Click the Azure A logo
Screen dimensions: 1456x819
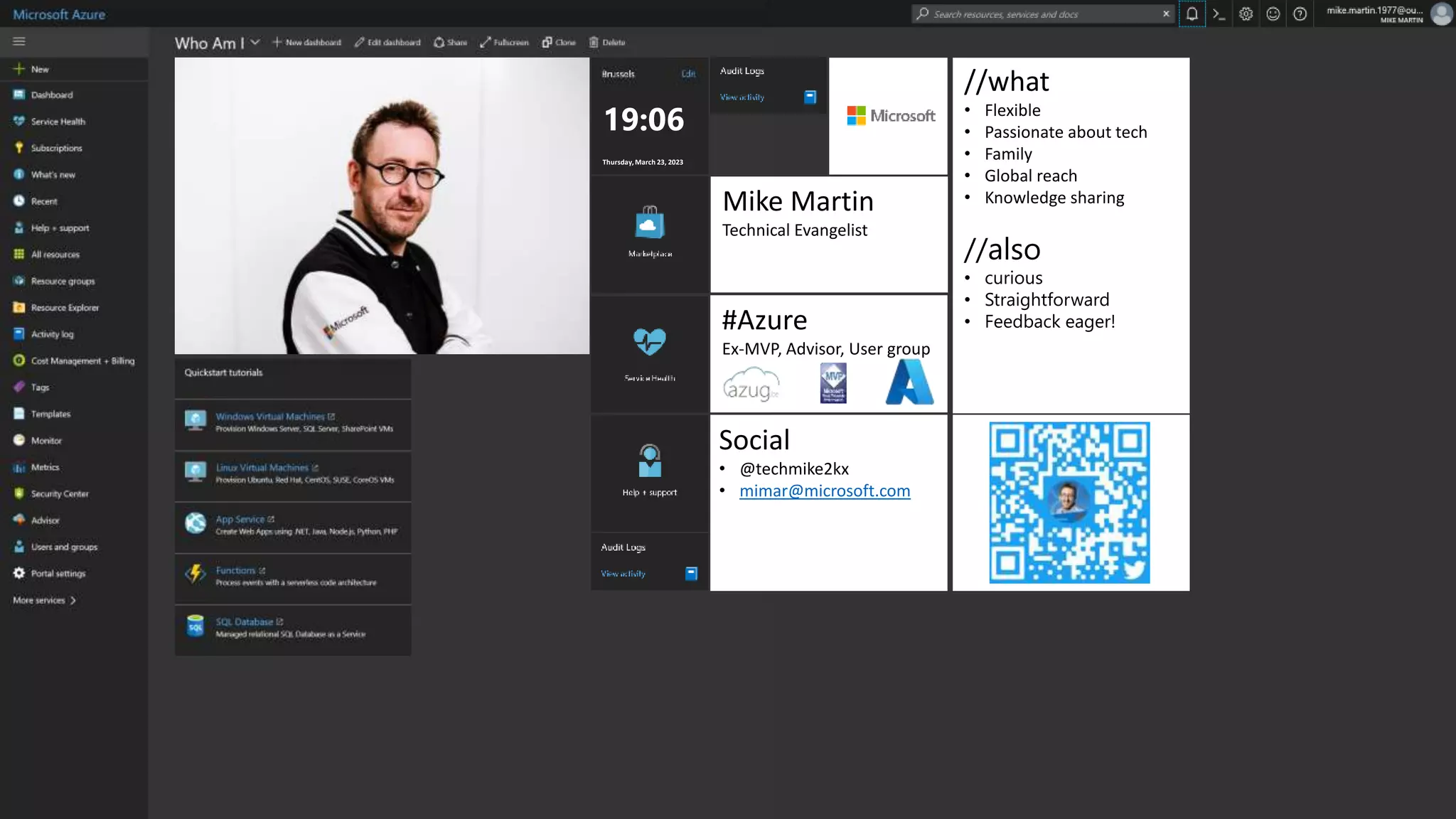click(909, 382)
